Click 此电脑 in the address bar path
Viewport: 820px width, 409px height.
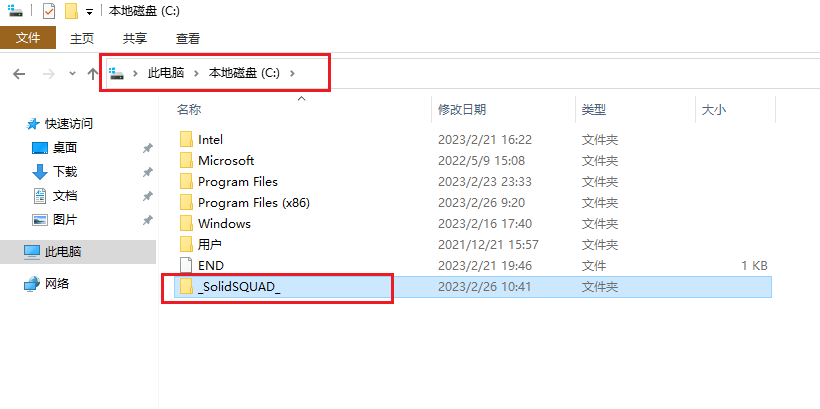[x=166, y=73]
